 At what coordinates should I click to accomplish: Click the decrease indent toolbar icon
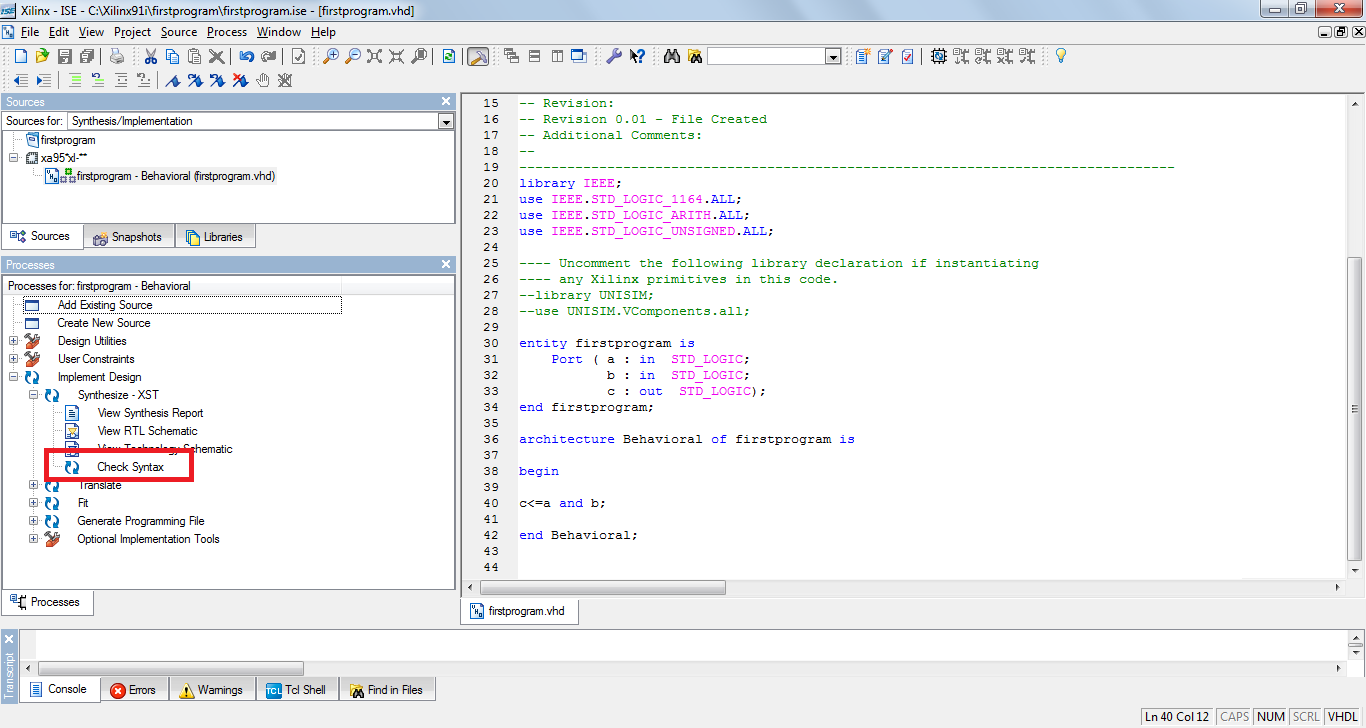pyautogui.click(x=21, y=80)
